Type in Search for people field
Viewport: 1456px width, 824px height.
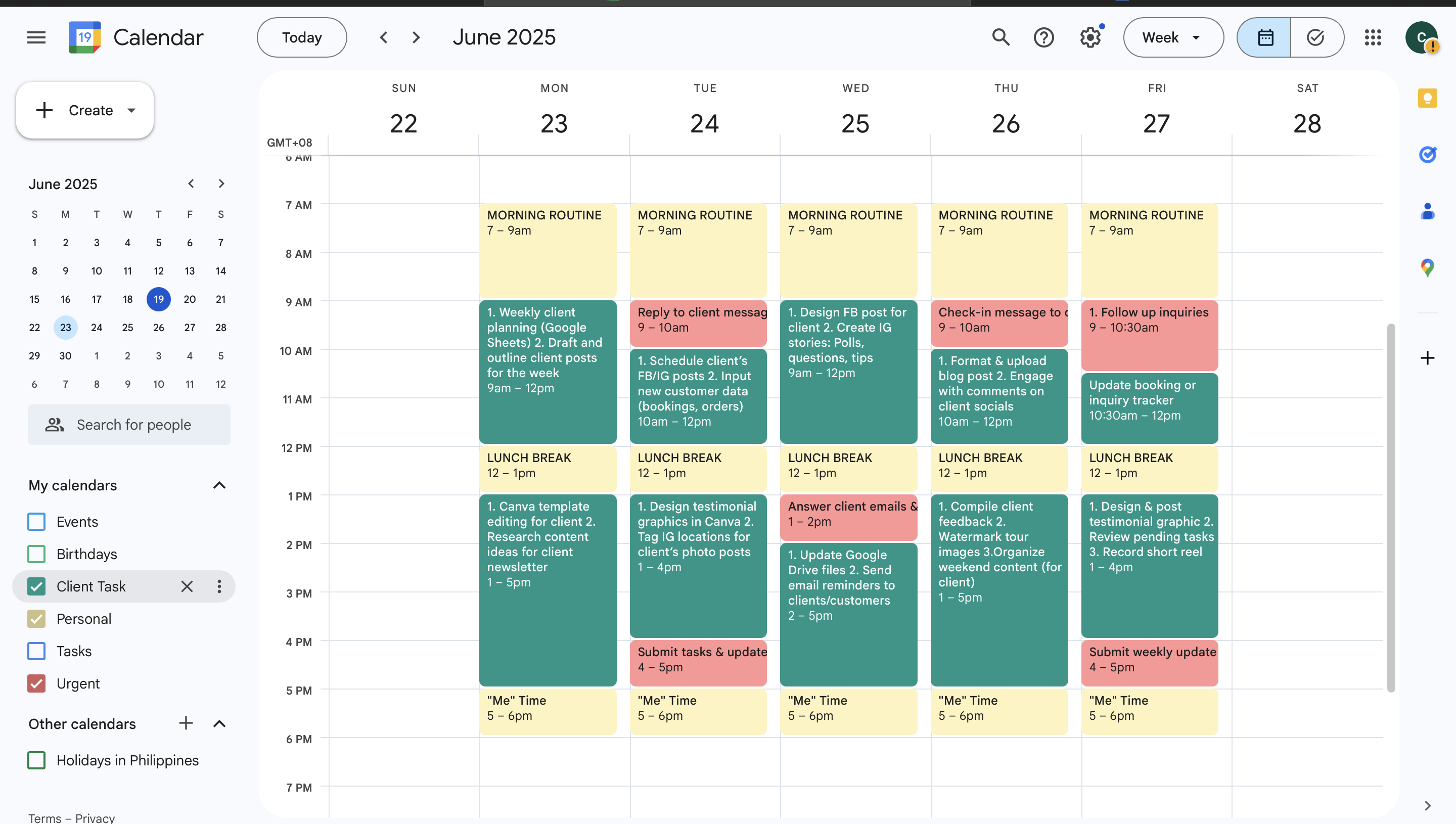pyautogui.click(x=133, y=425)
